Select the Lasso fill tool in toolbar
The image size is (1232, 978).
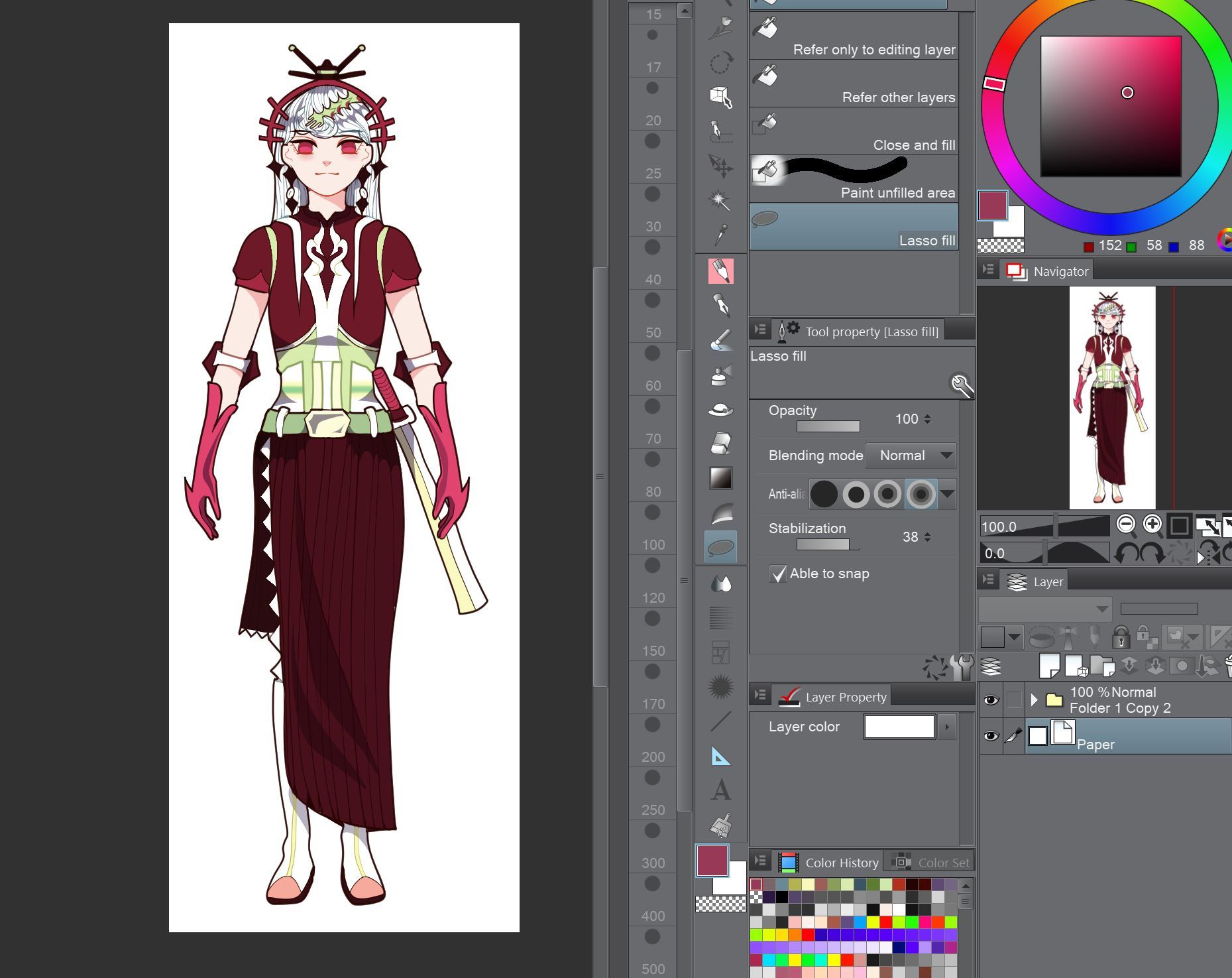tap(721, 548)
